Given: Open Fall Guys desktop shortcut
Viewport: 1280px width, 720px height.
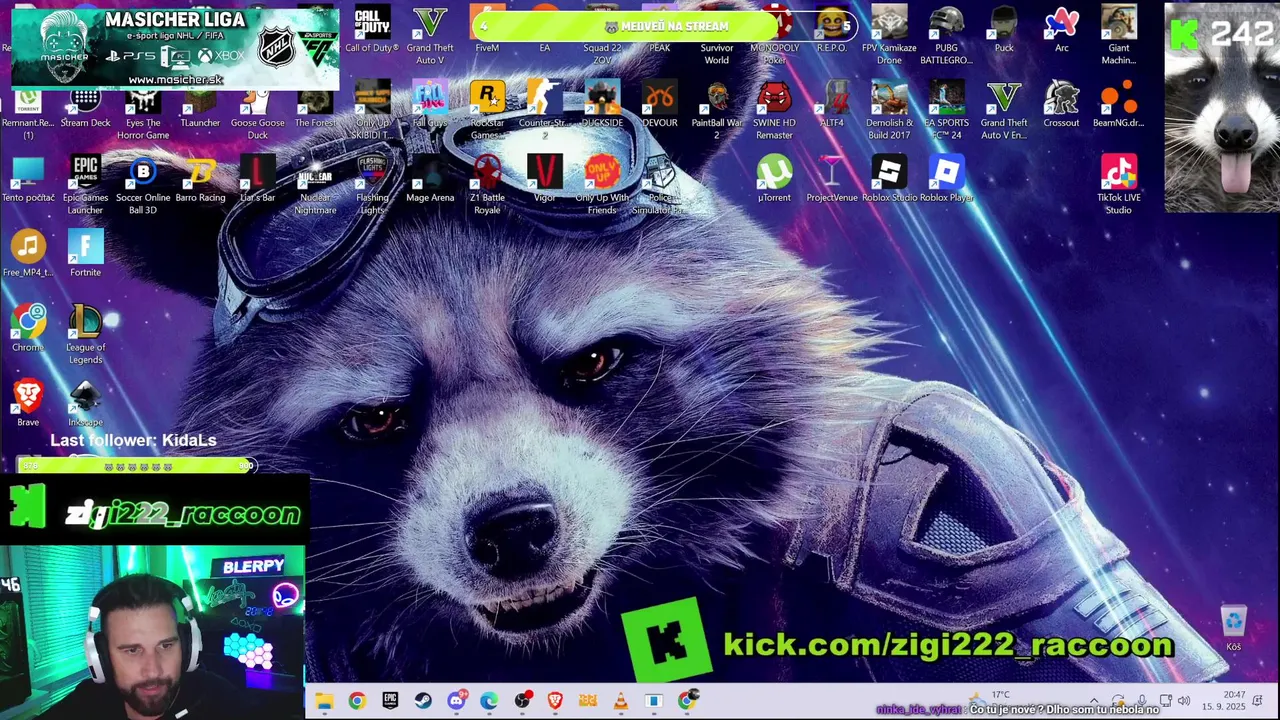Looking at the screenshot, I should click(430, 104).
